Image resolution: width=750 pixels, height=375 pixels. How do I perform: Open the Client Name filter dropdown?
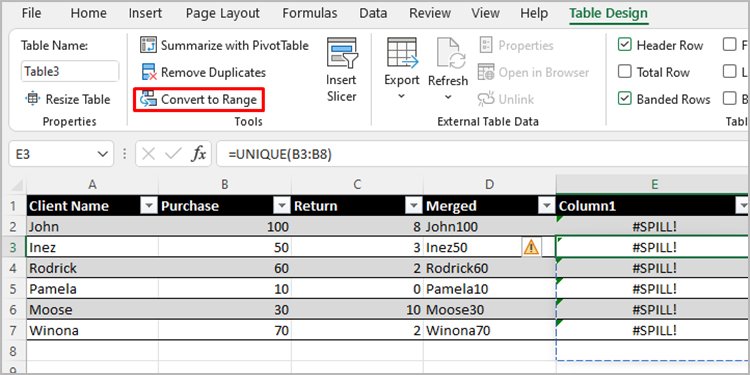(x=149, y=206)
